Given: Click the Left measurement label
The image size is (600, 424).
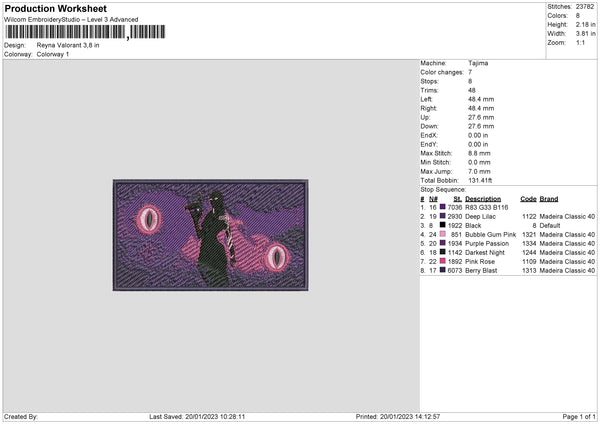Looking at the screenshot, I should pyautogui.click(x=426, y=99).
